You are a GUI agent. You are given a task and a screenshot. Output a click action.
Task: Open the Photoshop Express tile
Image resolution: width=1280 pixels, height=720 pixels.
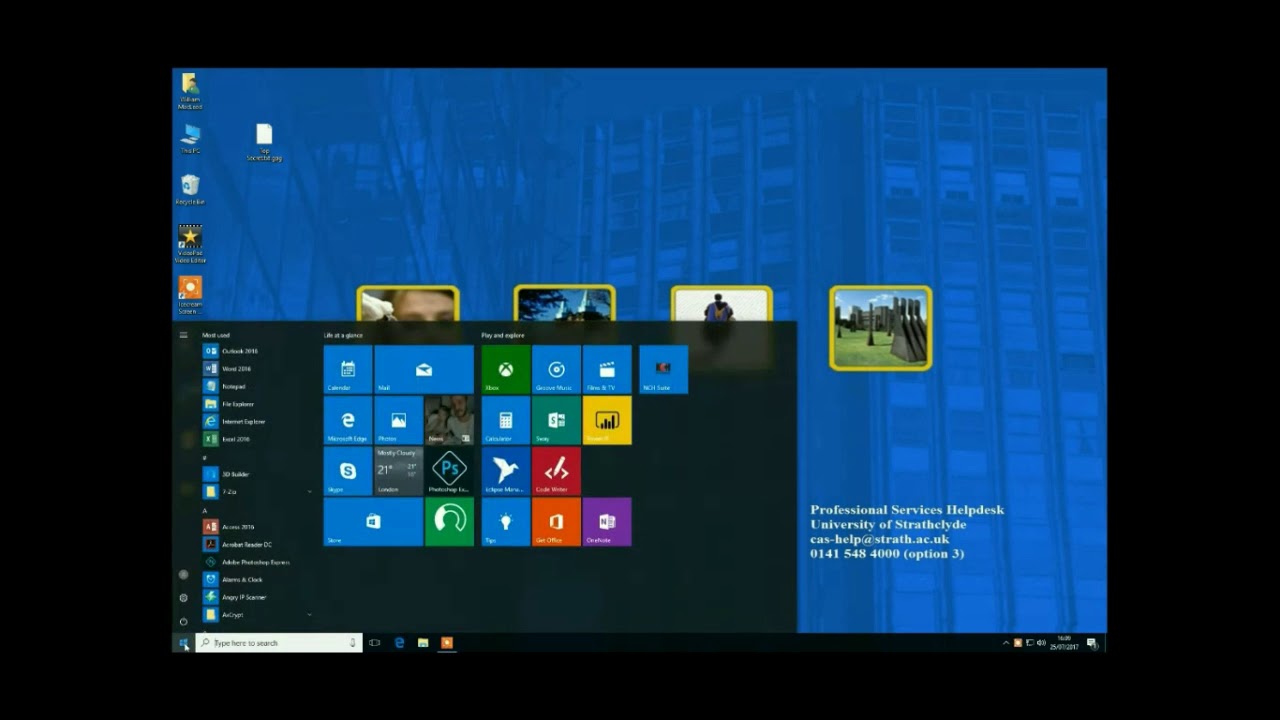point(449,471)
